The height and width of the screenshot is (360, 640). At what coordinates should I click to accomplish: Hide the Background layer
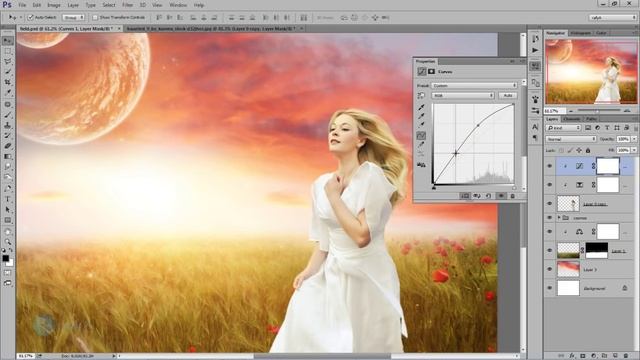[x=549, y=288]
